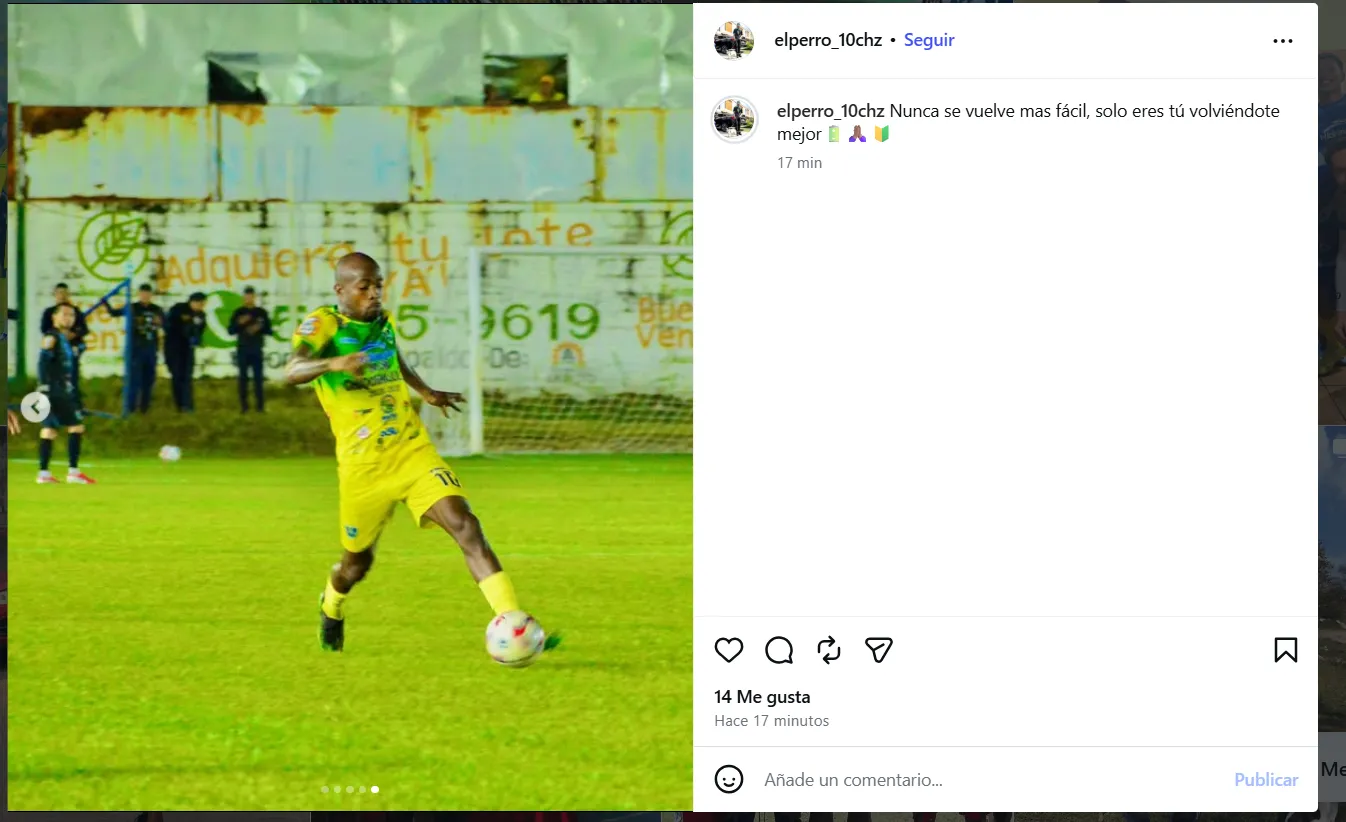
Task: Share the post via paper plane icon
Action: coord(879,650)
